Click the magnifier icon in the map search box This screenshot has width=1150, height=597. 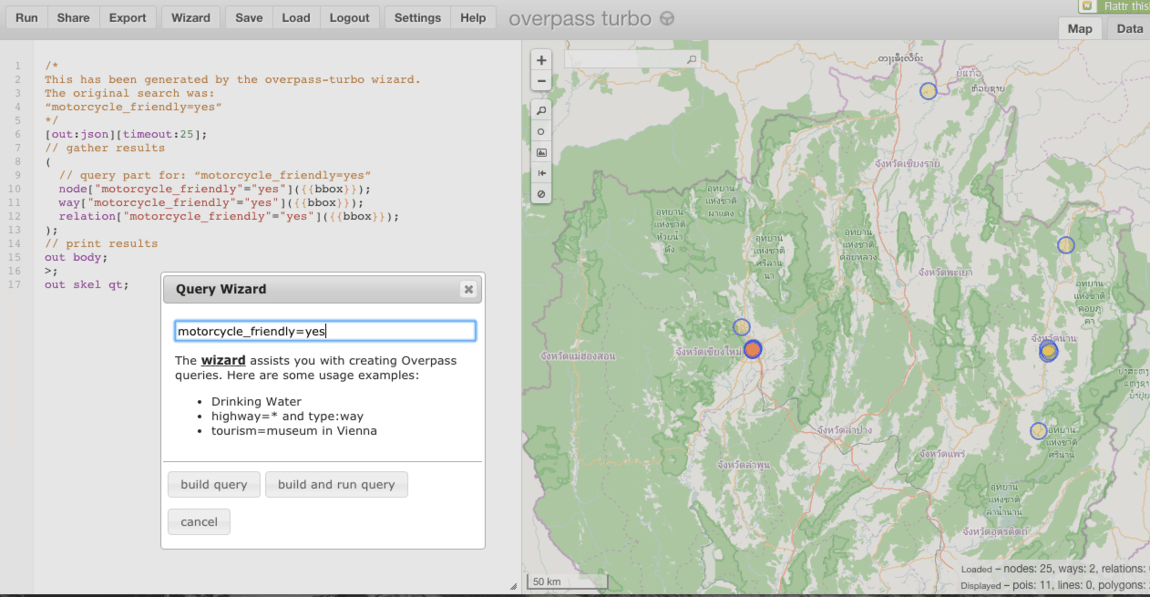click(x=691, y=59)
